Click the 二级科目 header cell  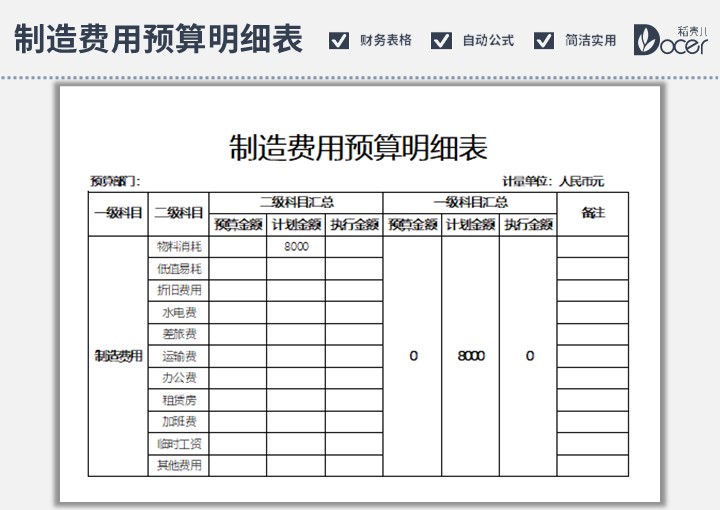(x=178, y=214)
